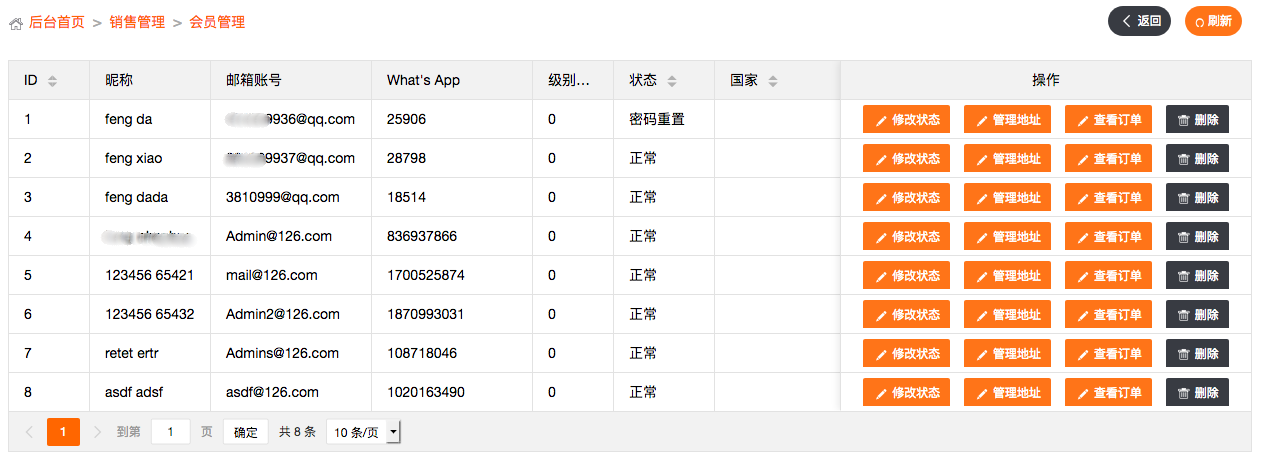Click 查看订单 for retet ertr
1262x455 pixels.
1108,354
